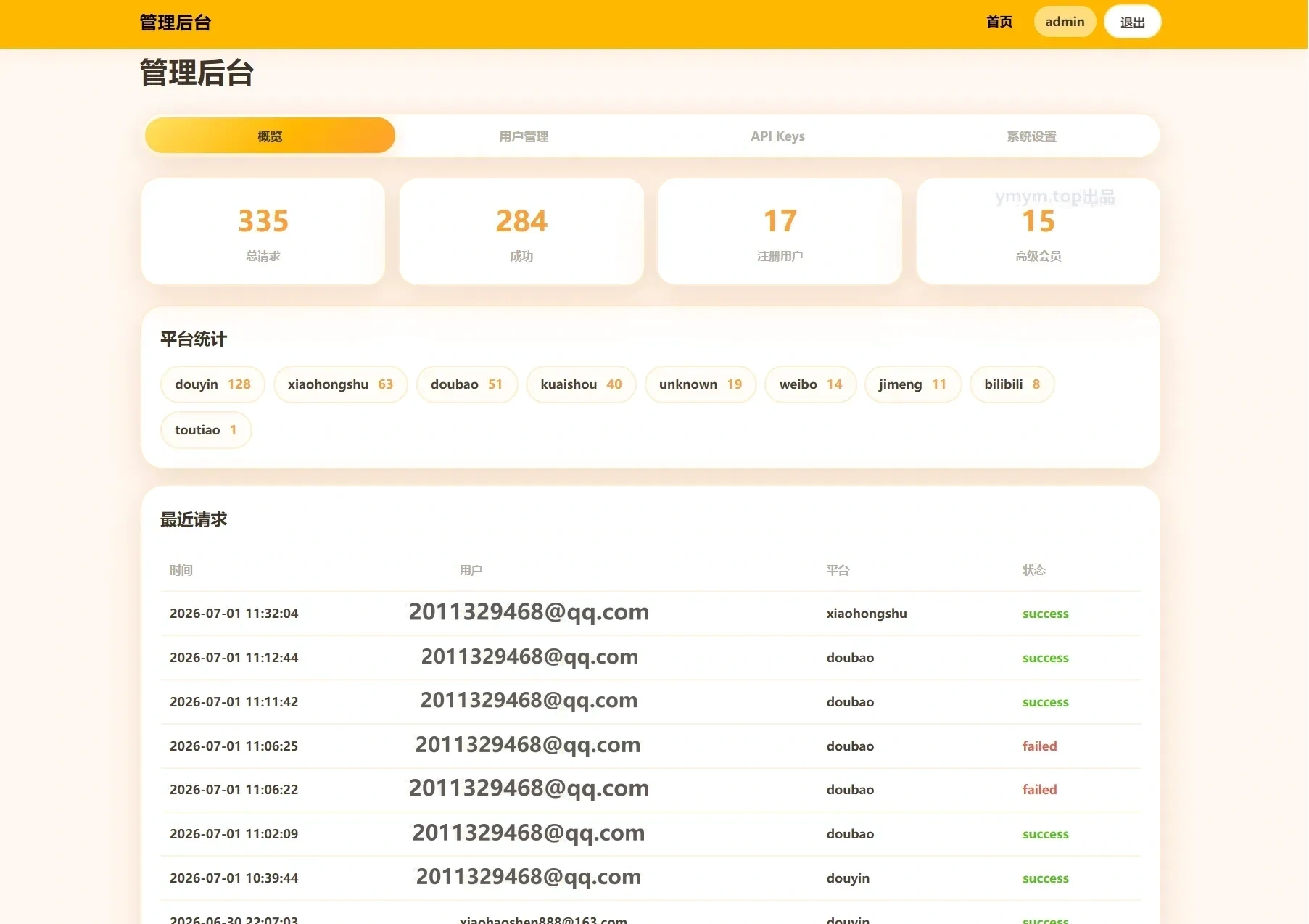Click the weibo 14 platform chip

(x=811, y=384)
